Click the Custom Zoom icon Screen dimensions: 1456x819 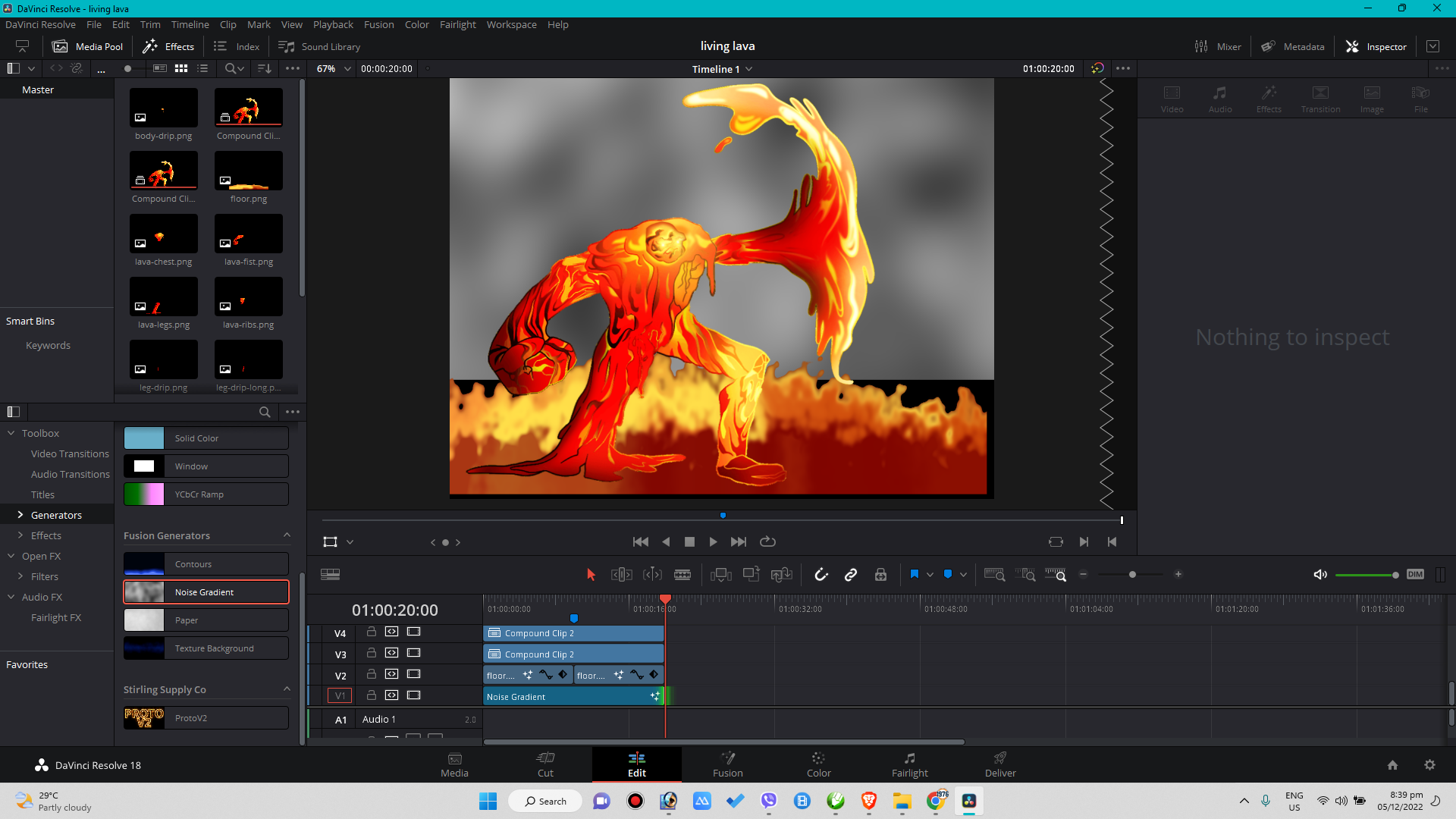(x=1056, y=575)
